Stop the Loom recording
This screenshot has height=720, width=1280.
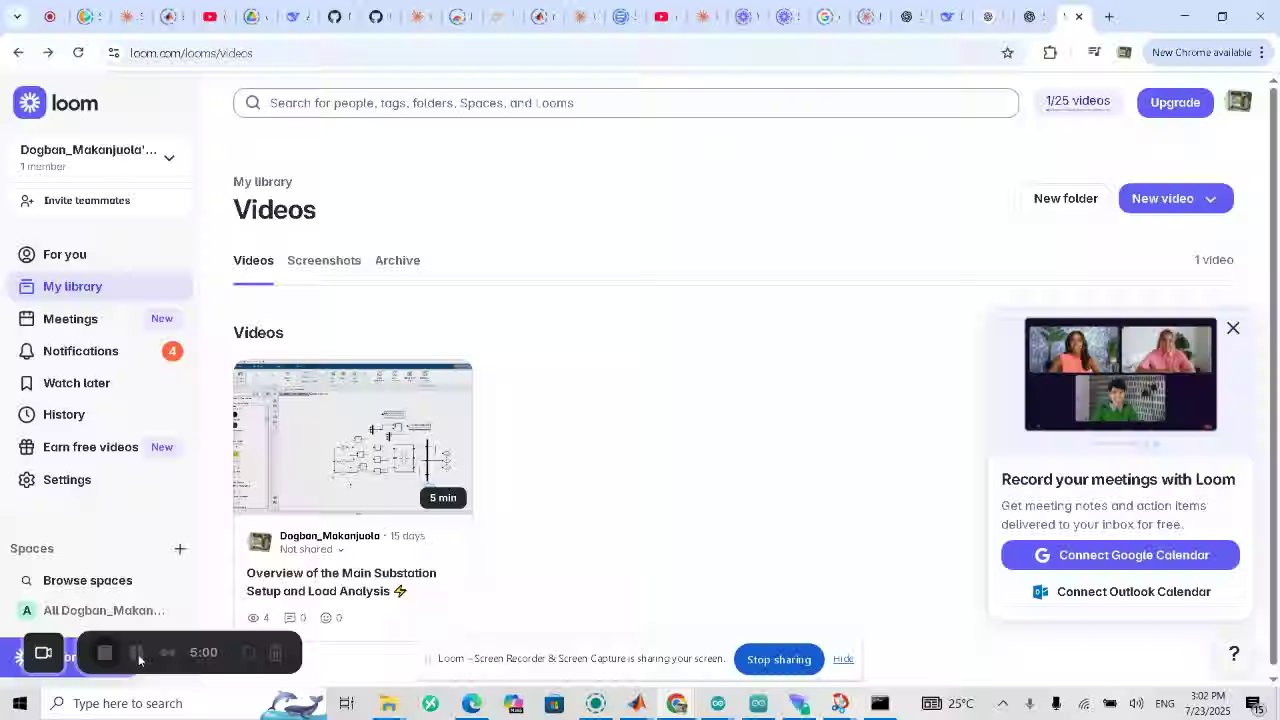click(105, 653)
